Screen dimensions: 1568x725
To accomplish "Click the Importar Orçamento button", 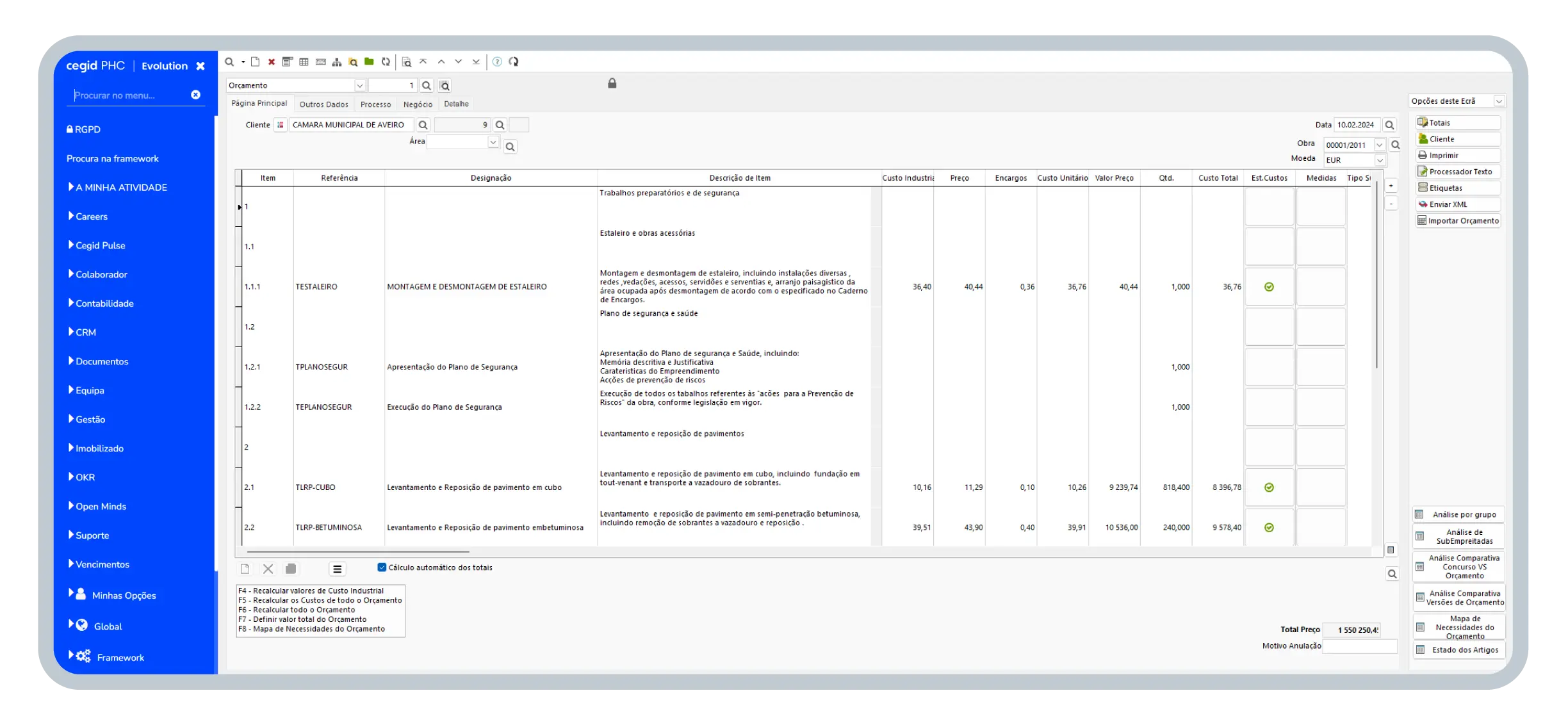I will click(1458, 221).
